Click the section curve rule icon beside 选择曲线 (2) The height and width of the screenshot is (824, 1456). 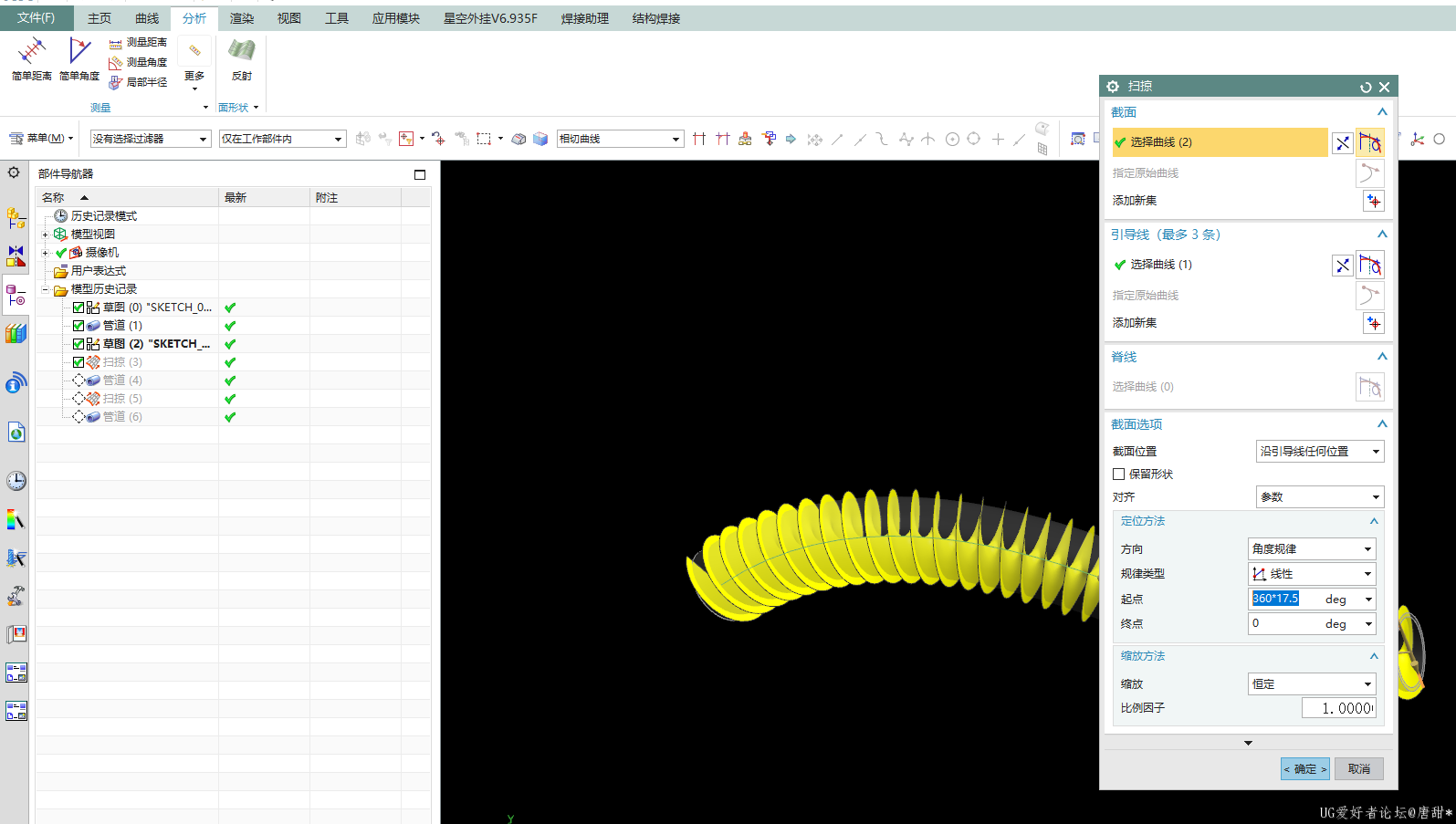coord(1342,142)
